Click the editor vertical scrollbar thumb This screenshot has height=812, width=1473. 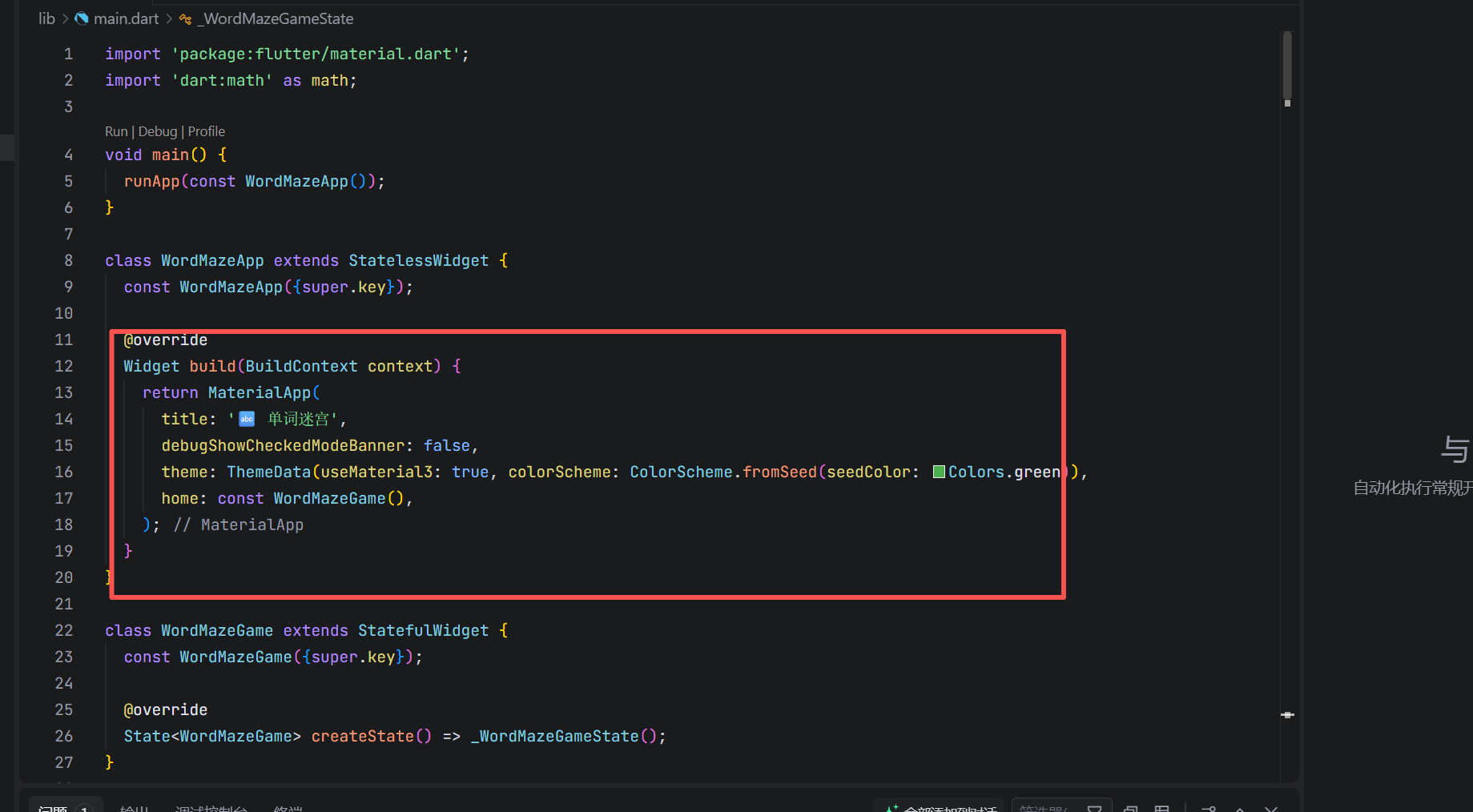pyautogui.click(x=1287, y=64)
